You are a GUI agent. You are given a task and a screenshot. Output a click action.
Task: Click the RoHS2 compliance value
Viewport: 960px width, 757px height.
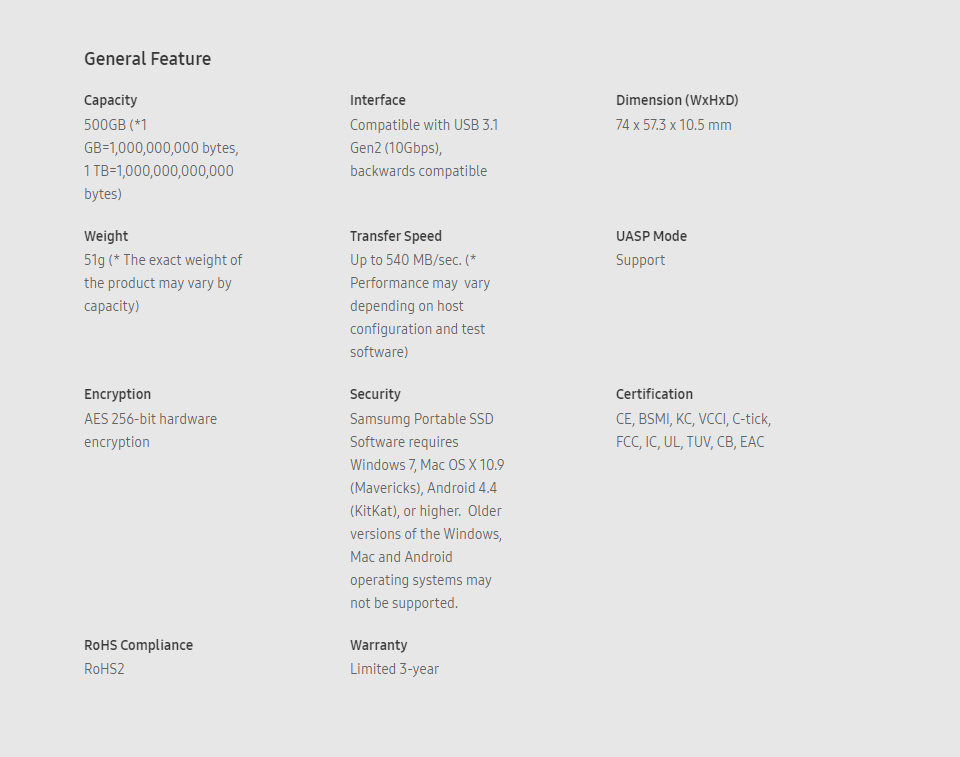(x=104, y=669)
